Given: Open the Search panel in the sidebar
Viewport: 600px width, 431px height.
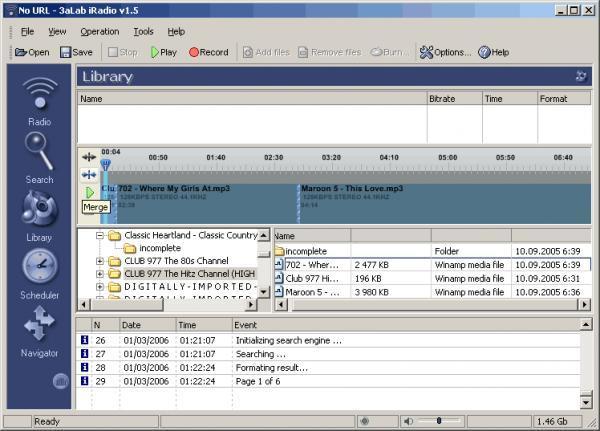Looking at the screenshot, I should point(39,158).
